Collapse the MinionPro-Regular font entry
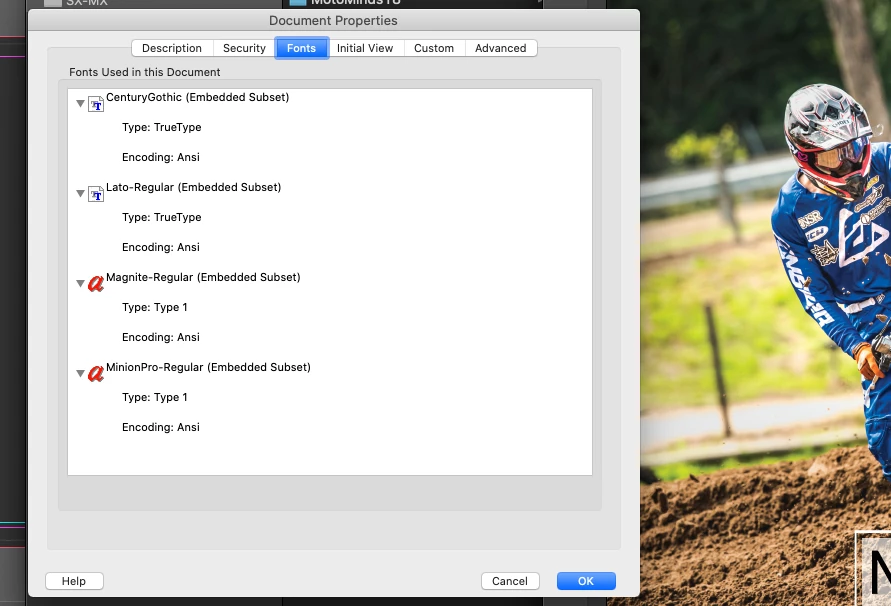The width and height of the screenshot is (891, 606). (81, 373)
